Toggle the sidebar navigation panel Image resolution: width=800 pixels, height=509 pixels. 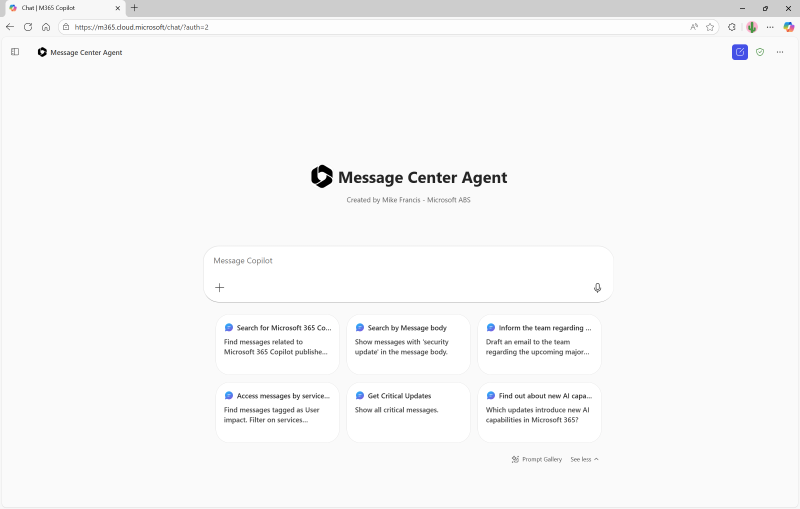pyautogui.click(x=15, y=52)
